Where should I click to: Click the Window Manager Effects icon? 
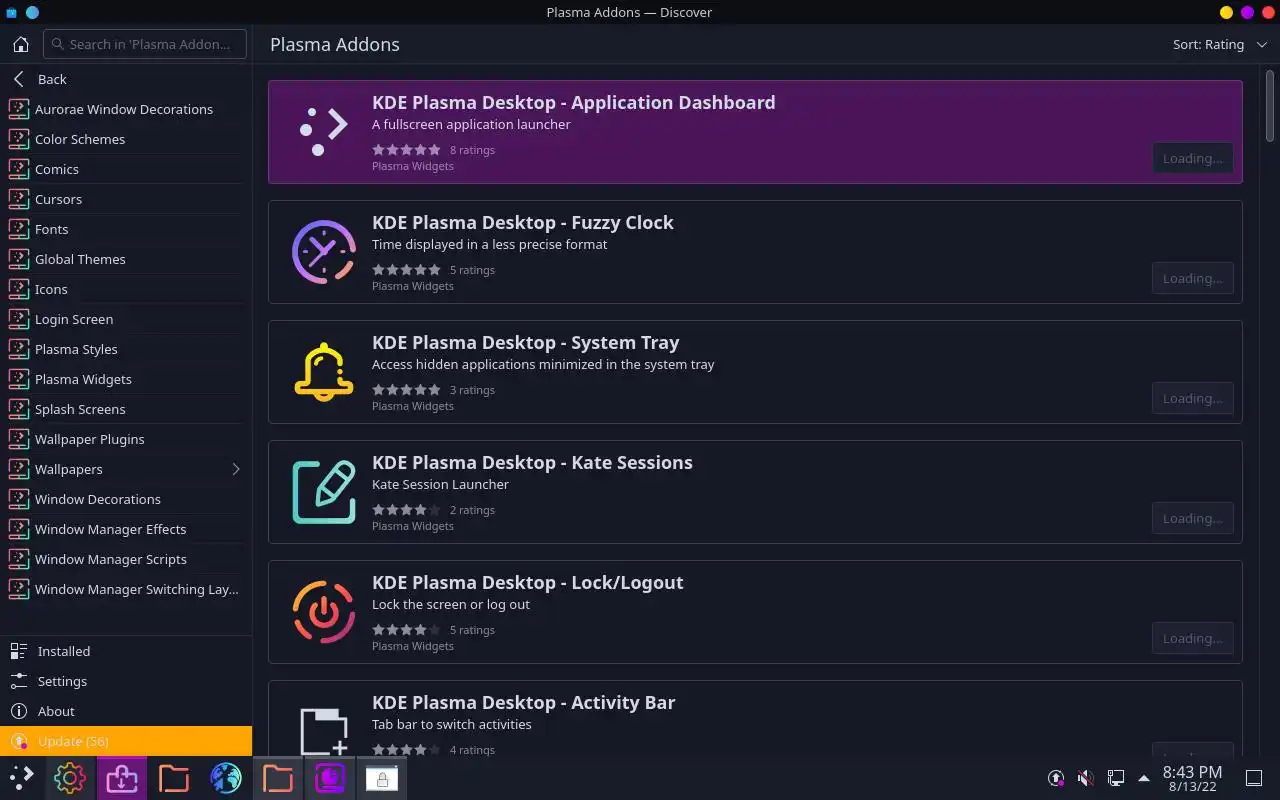18,529
